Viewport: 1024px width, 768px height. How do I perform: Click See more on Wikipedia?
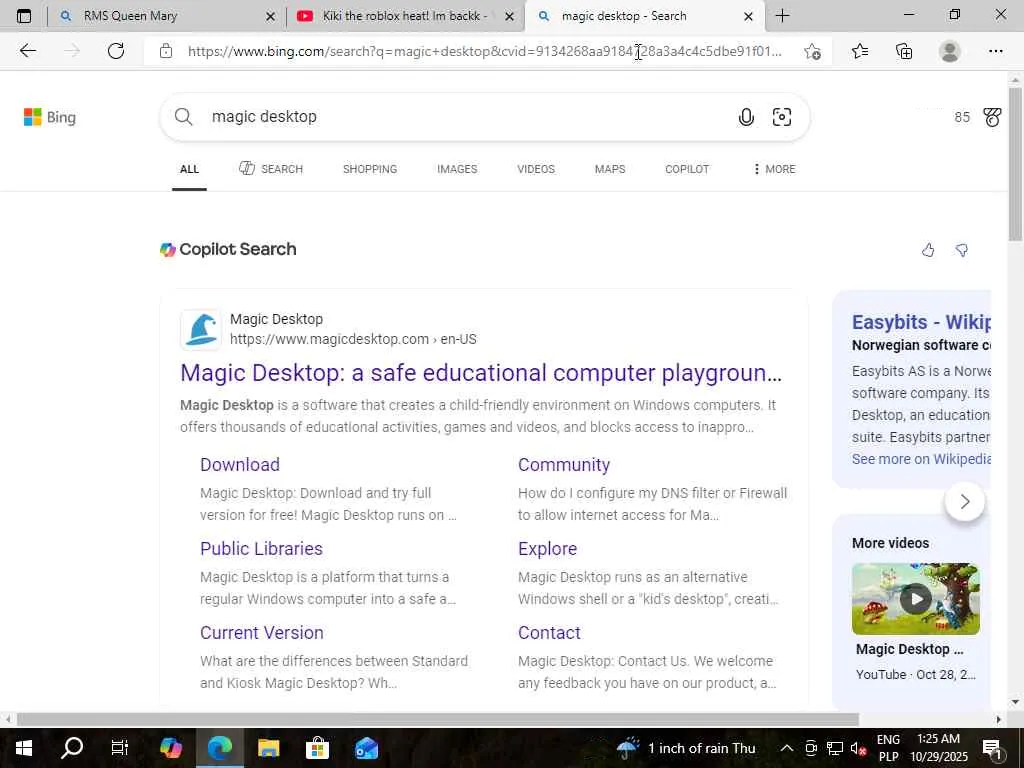click(x=921, y=459)
